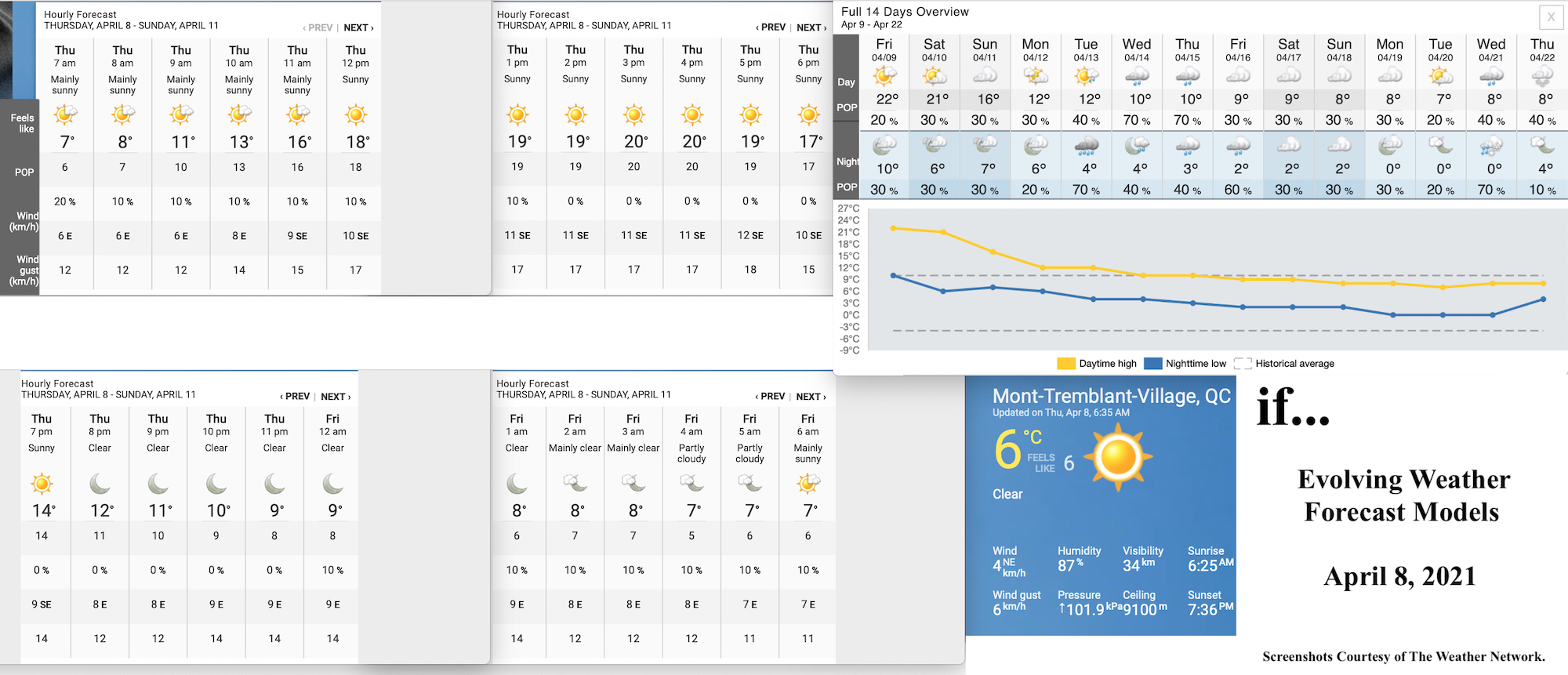Click the blue Nighttime low legend swatch
The image size is (1568, 675).
[1152, 364]
